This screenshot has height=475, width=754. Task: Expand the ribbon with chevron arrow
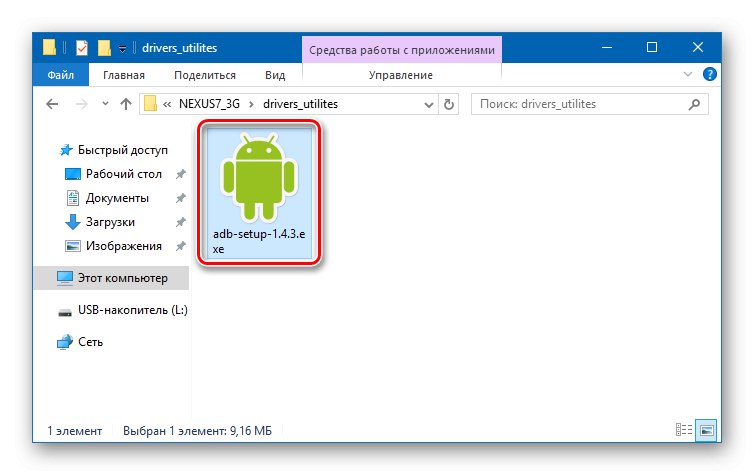click(688, 75)
